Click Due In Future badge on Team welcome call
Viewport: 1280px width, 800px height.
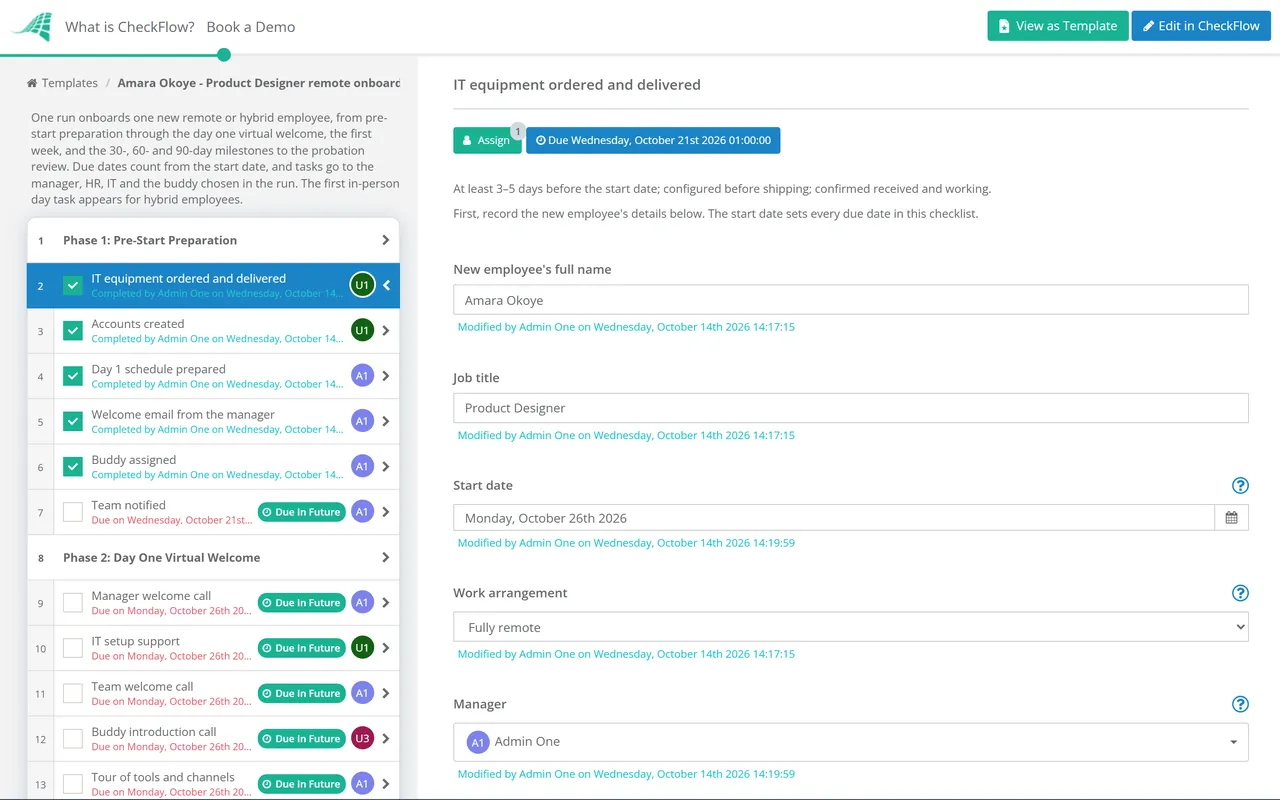click(301, 694)
